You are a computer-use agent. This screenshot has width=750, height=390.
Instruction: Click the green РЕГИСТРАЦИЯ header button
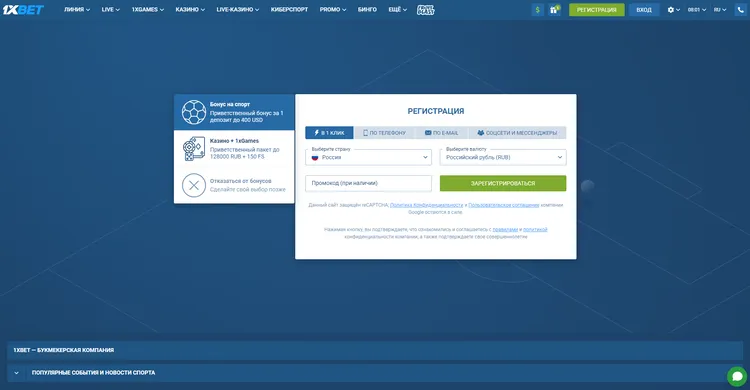(596, 10)
